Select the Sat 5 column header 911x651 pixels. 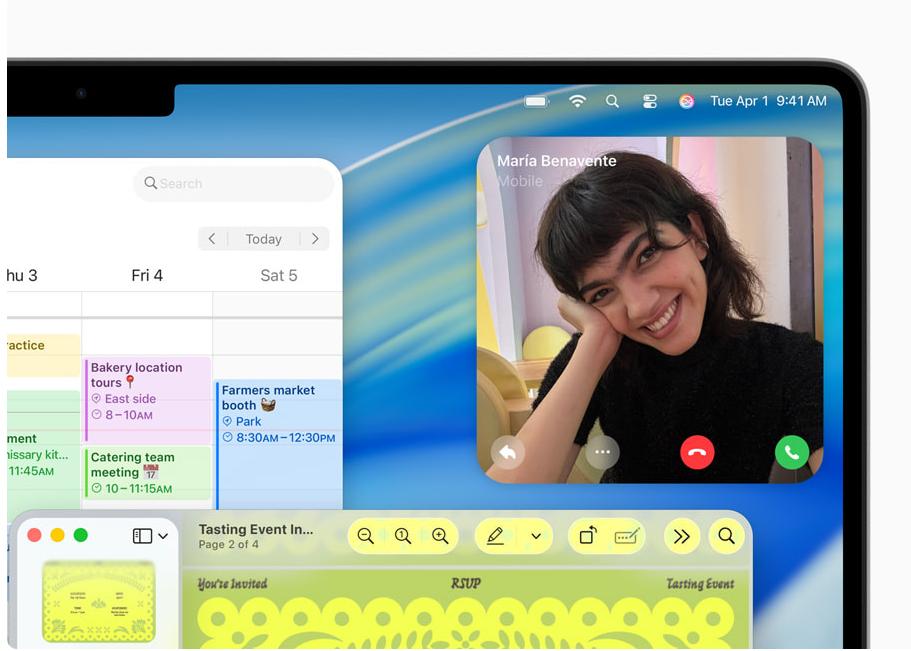point(279,275)
